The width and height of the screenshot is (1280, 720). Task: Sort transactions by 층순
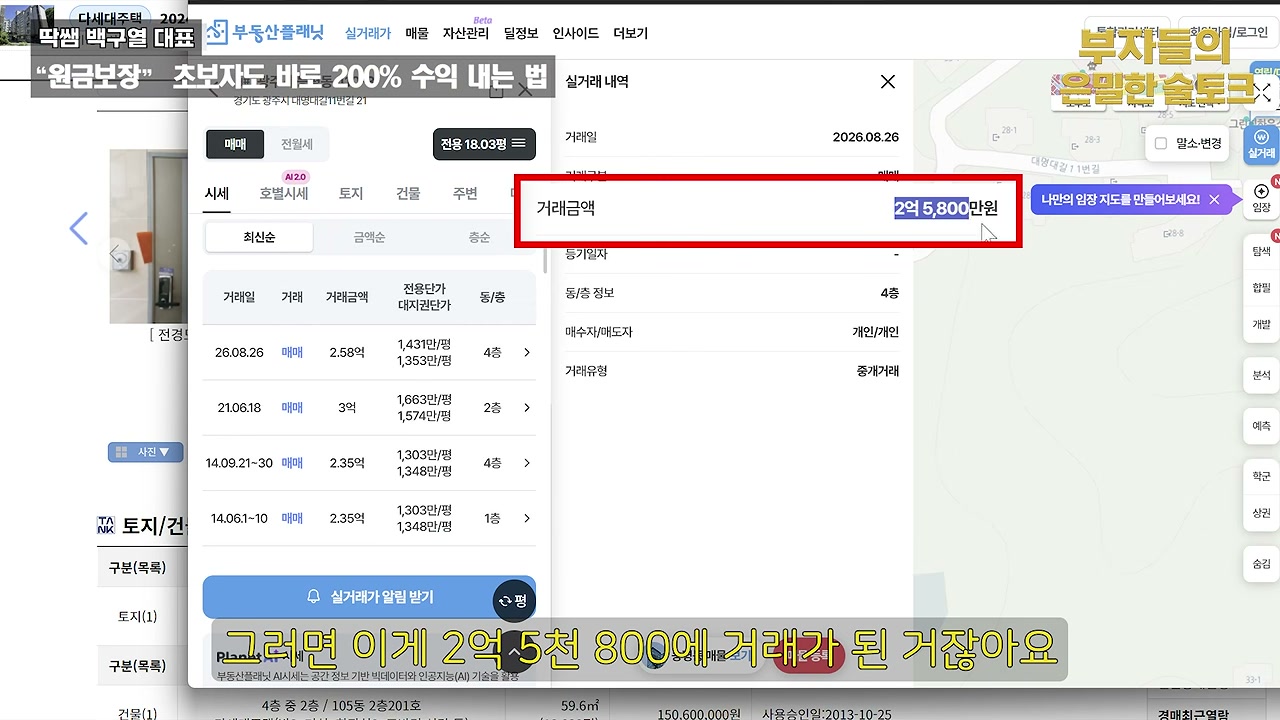click(480, 238)
